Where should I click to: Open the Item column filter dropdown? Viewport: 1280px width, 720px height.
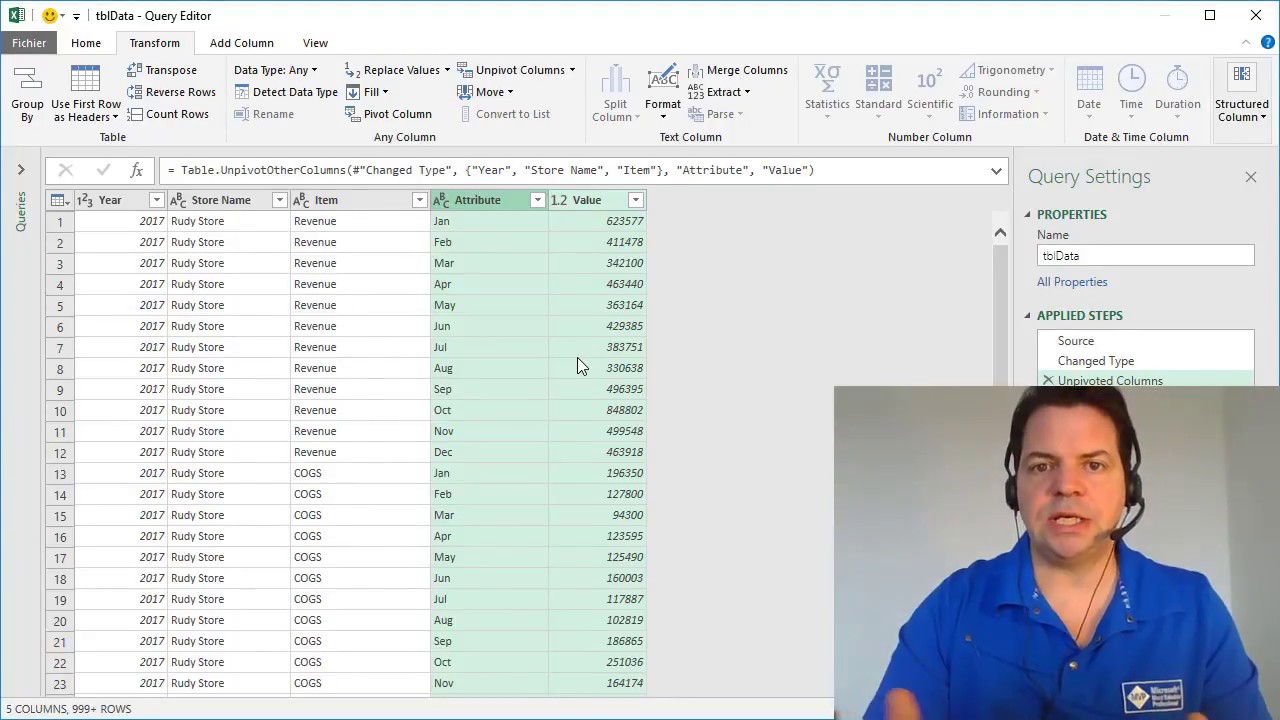point(419,200)
